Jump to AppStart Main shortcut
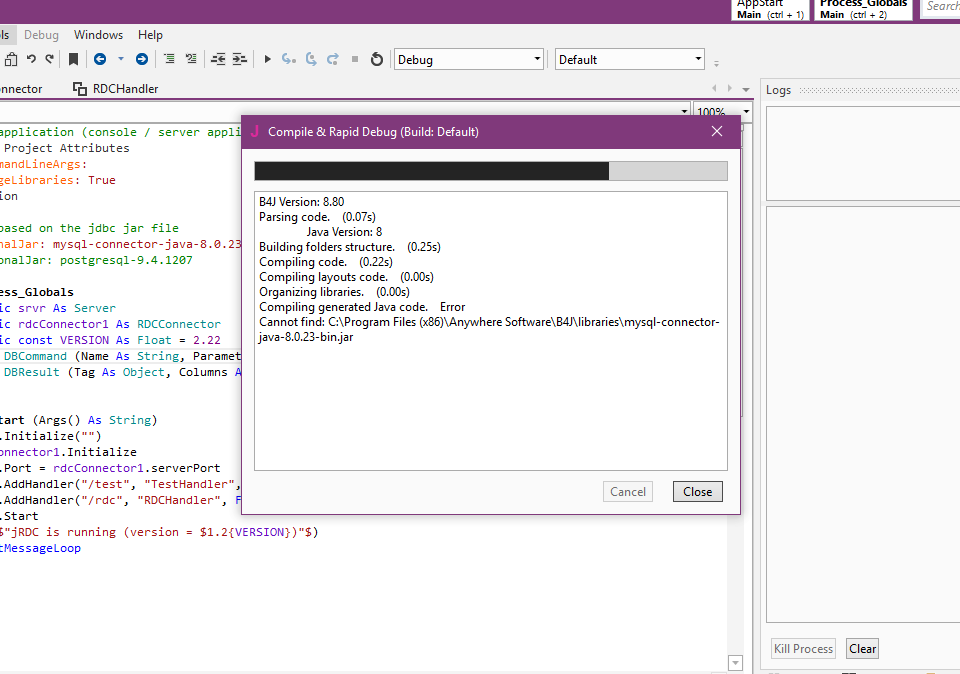The width and height of the screenshot is (960, 674). click(770, 9)
